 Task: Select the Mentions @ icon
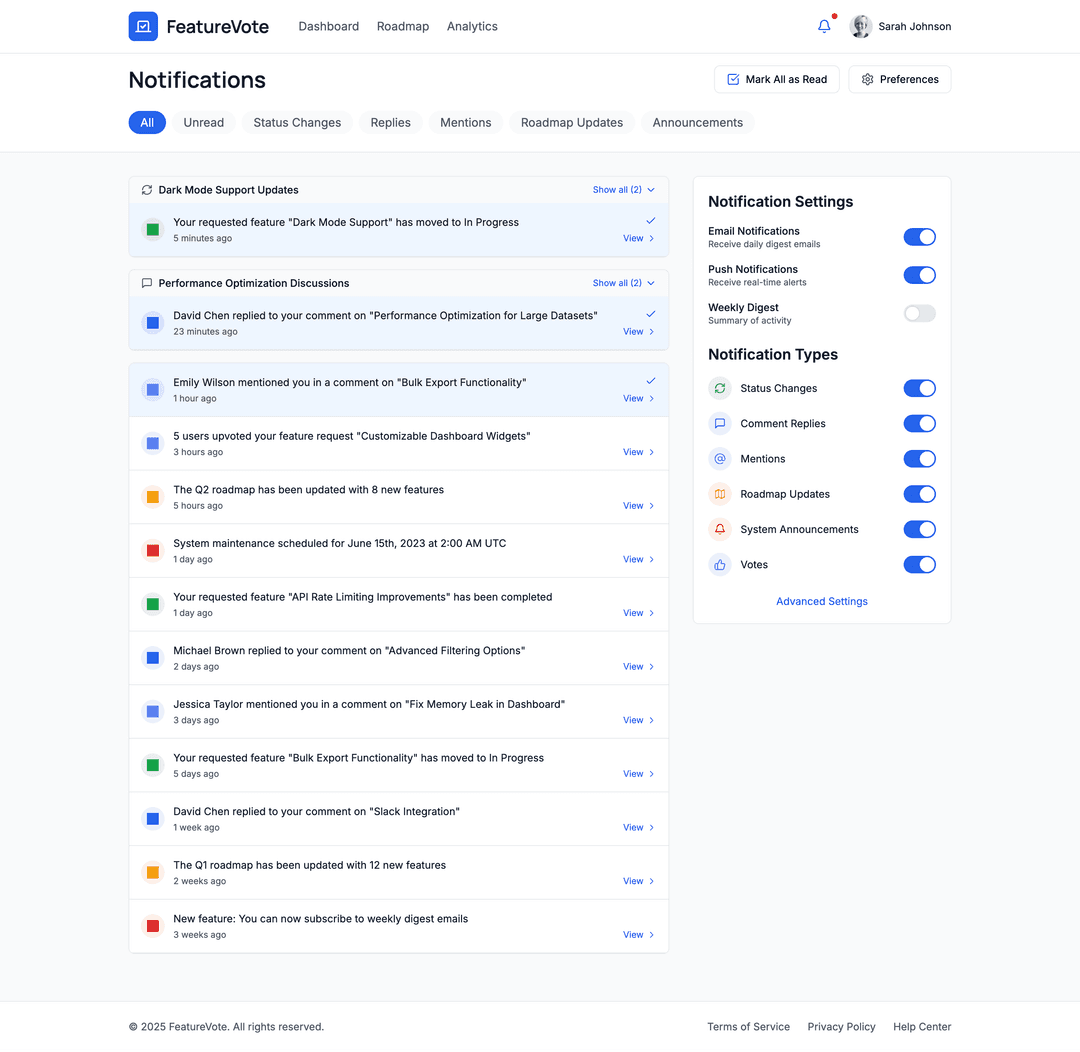719,458
